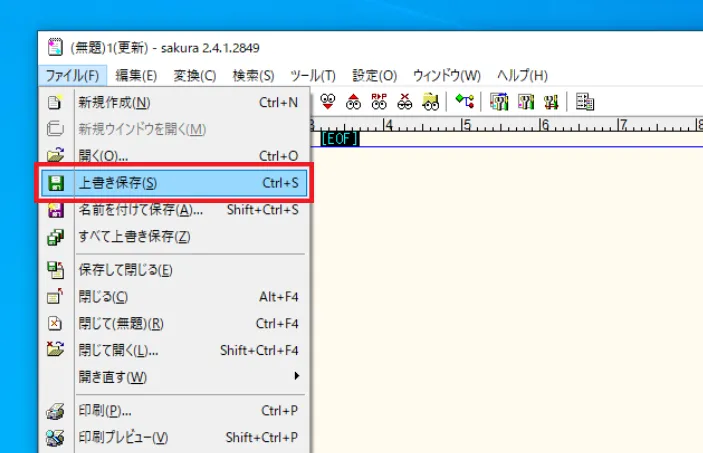
Task: Click the 名前を付けて保存(A) purple floppy icon
Action: click(56, 210)
